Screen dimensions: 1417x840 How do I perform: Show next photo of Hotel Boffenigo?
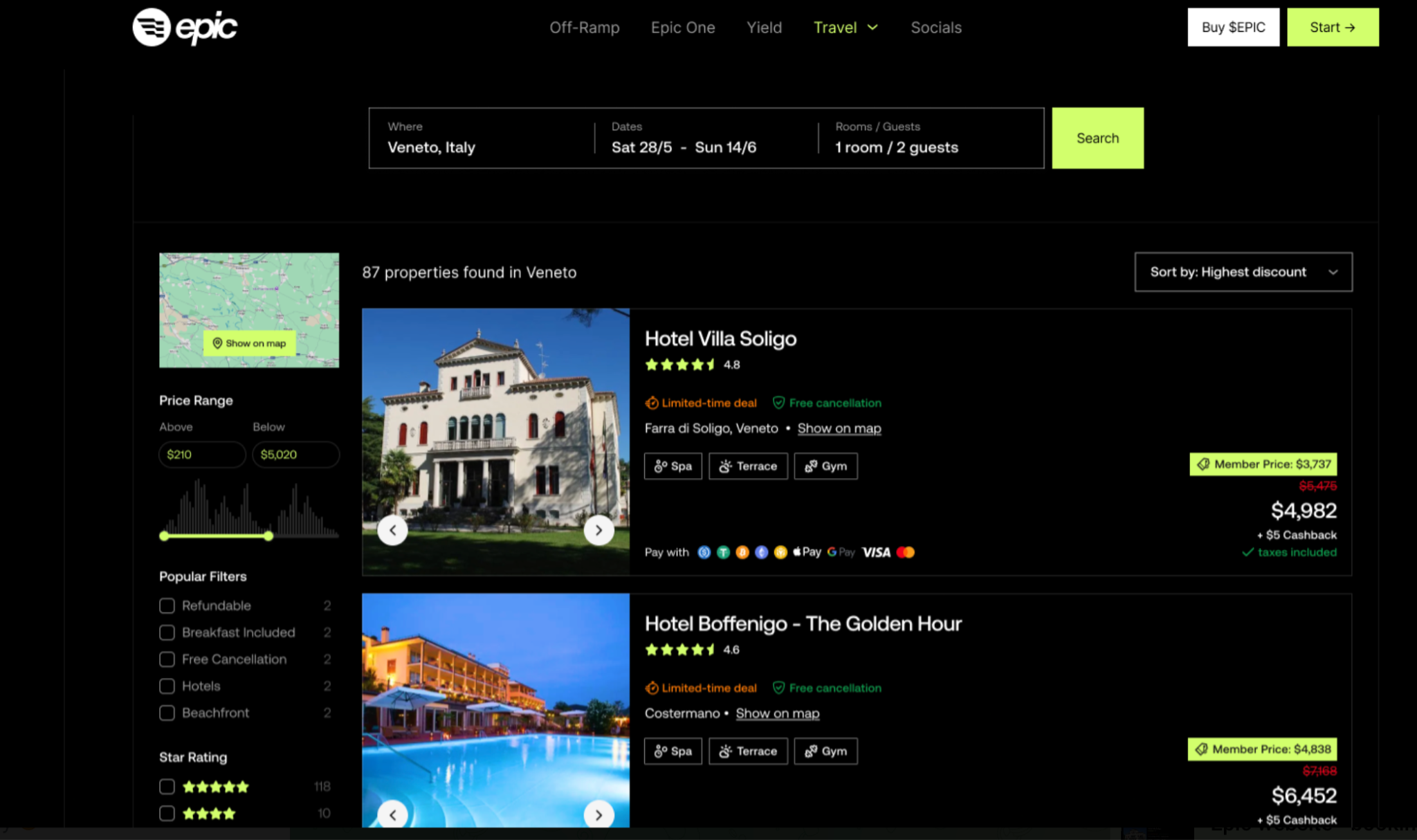(598, 814)
